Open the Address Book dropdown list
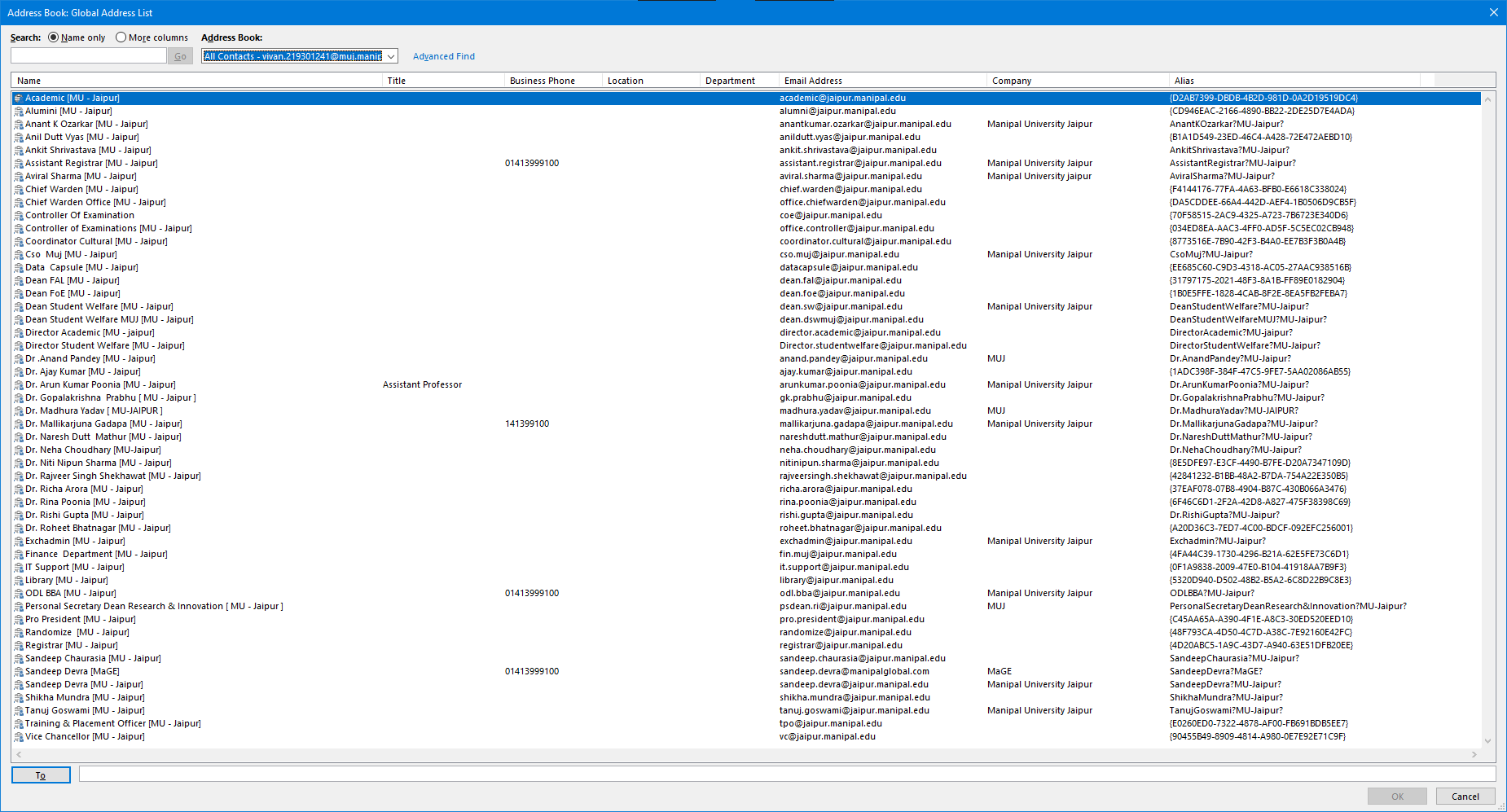This screenshot has height=812, width=1507. [391, 56]
